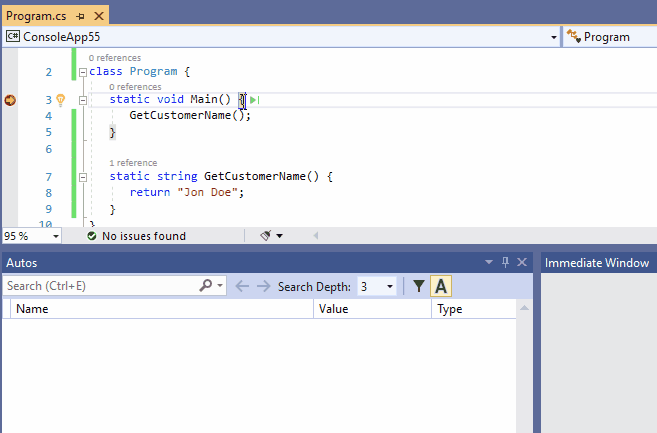Click the breakpoint marker on line 3
This screenshot has height=433, width=657.
click(11, 100)
